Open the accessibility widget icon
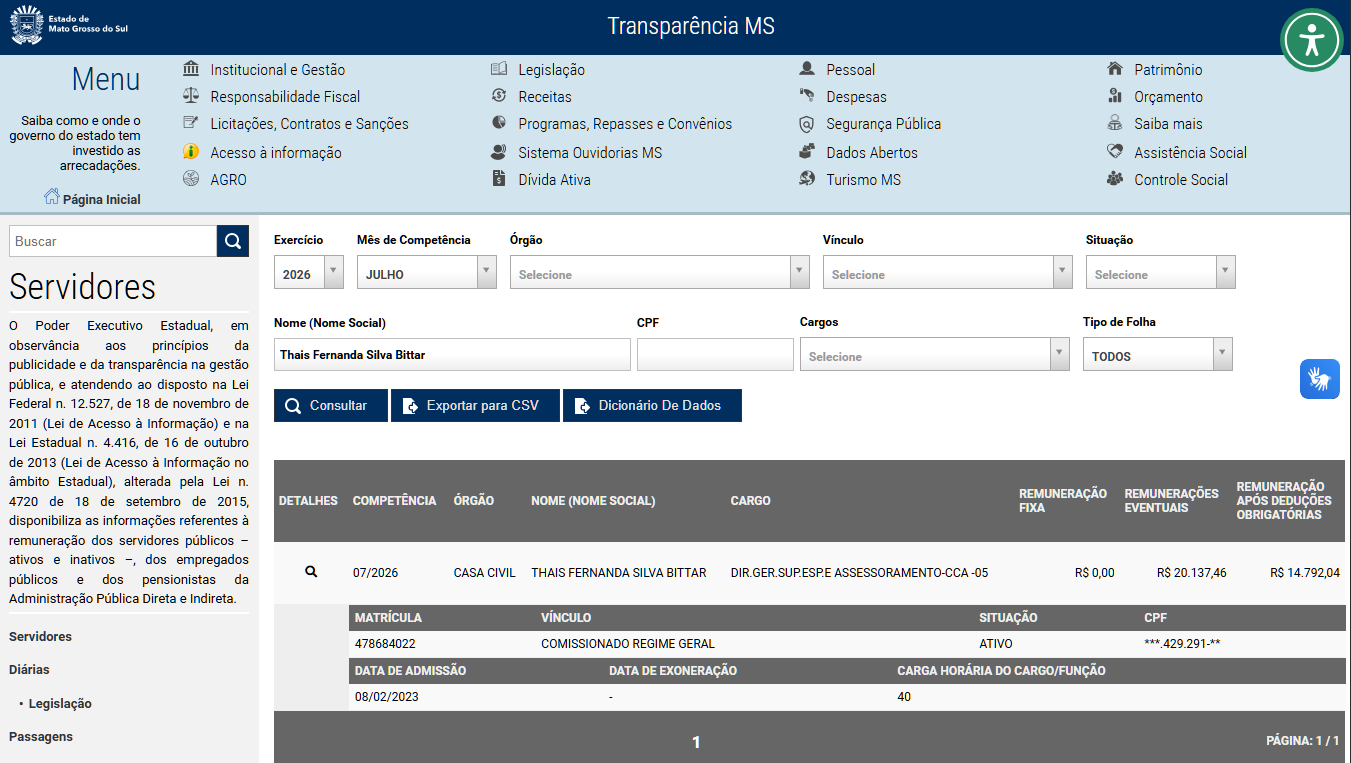The height and width of the screenshot is (763, 1351). click(x=1311, y=40)
